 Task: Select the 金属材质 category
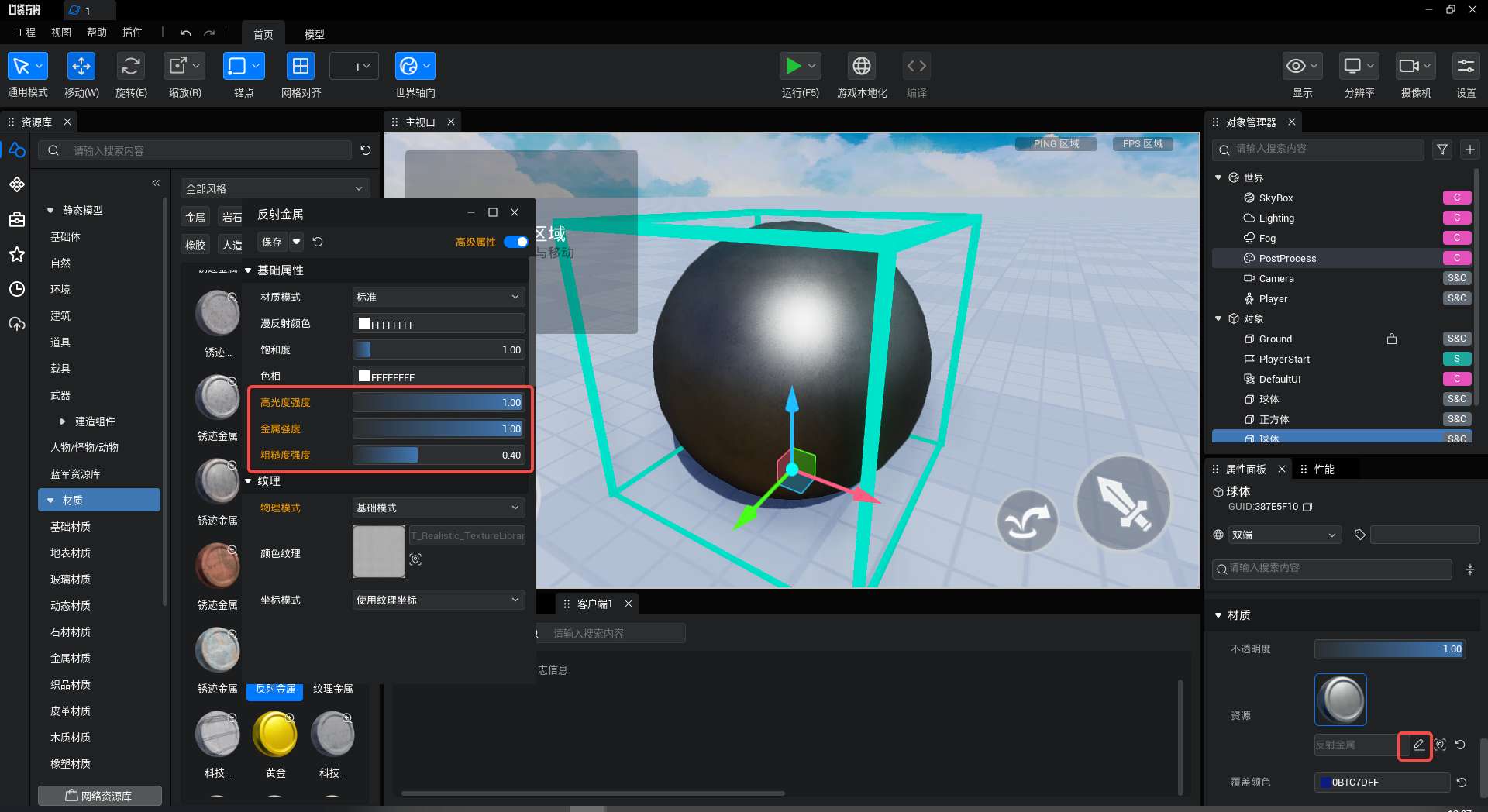[71, 659]
